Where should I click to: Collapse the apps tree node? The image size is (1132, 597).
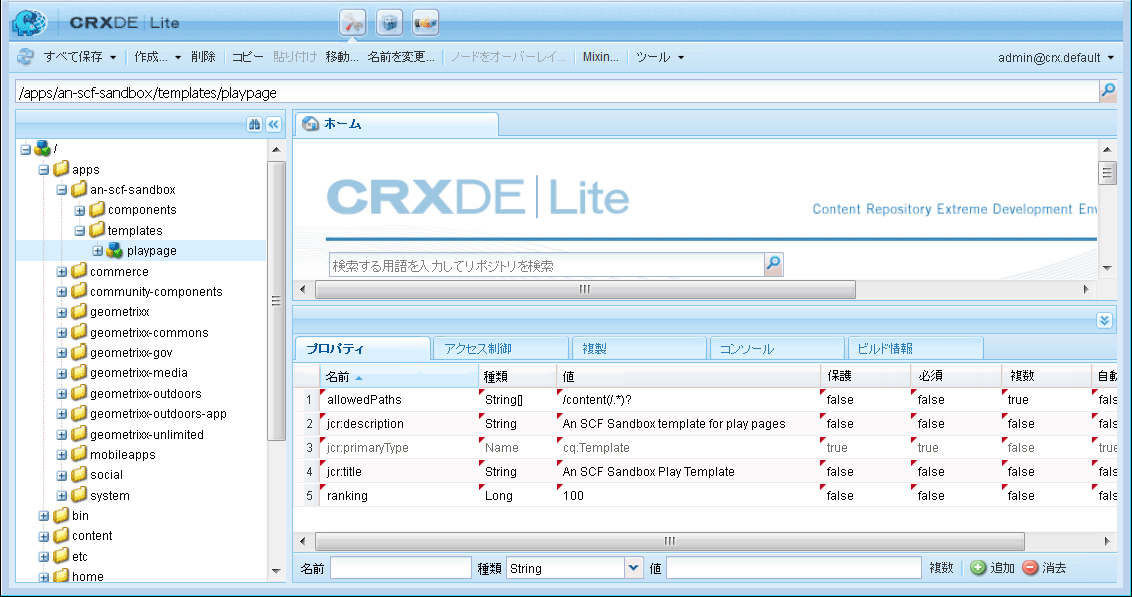[43, 170]
